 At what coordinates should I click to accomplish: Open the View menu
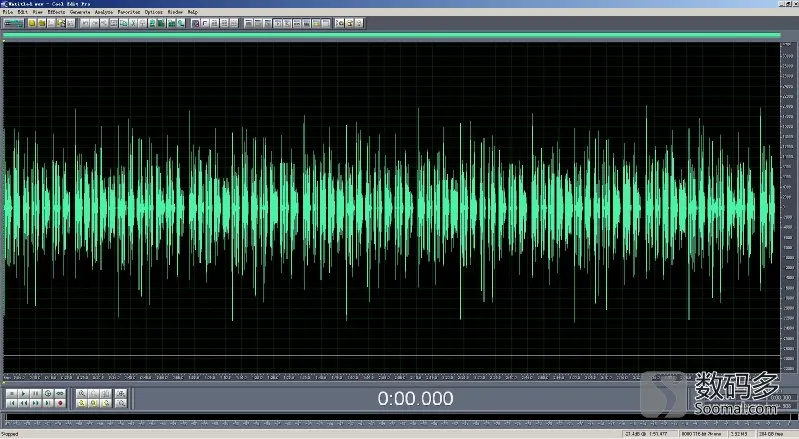point(38,12)
